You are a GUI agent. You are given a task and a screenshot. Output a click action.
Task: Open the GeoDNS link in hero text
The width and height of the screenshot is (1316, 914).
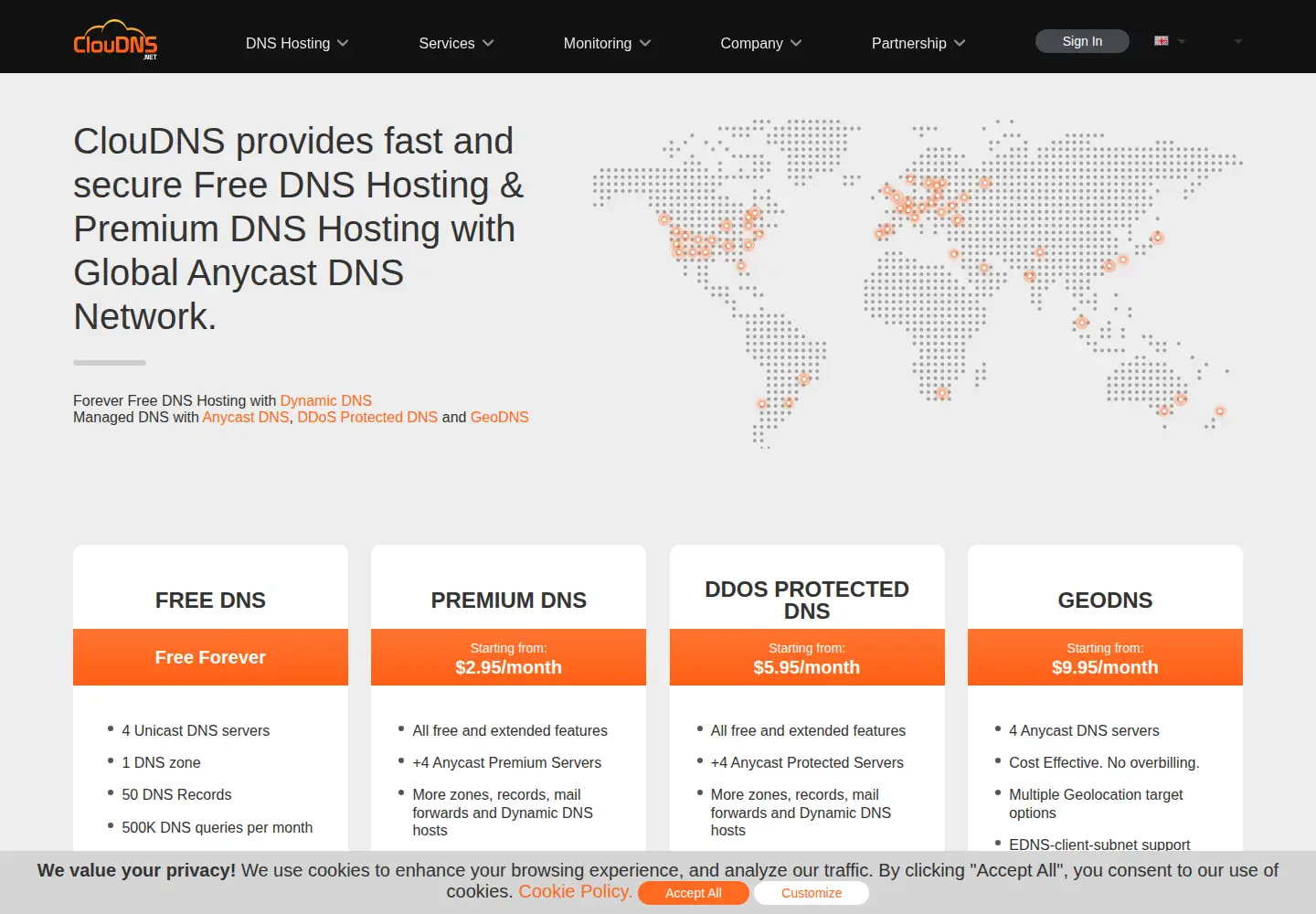(x=499, y=417)
